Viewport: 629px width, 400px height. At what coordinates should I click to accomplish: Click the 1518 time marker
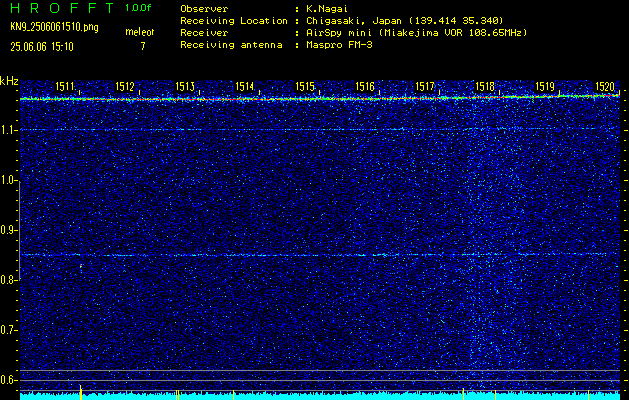[x=485, y=86]
